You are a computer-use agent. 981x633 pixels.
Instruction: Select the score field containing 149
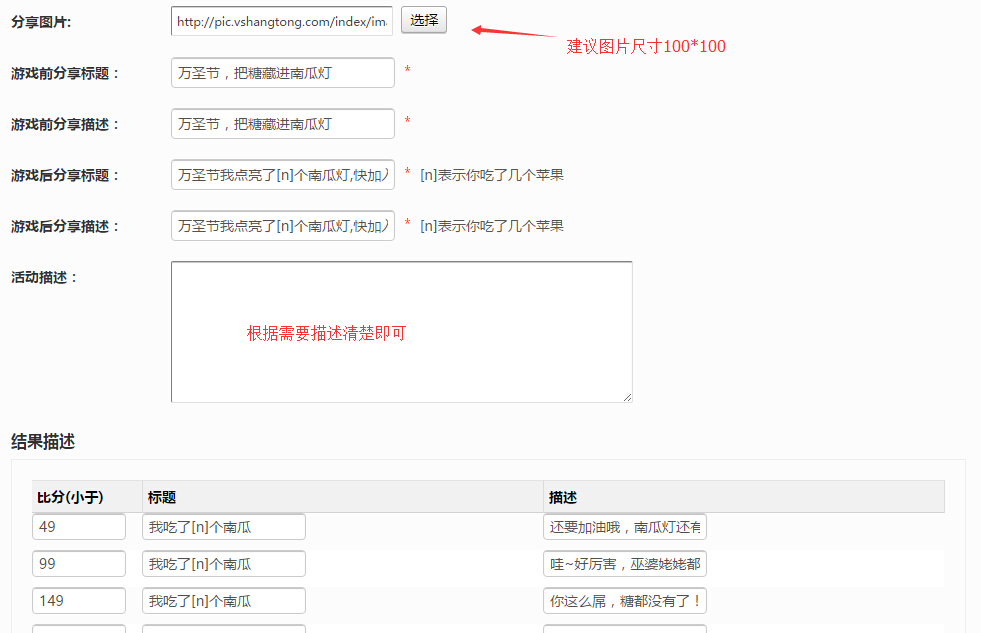79,601
